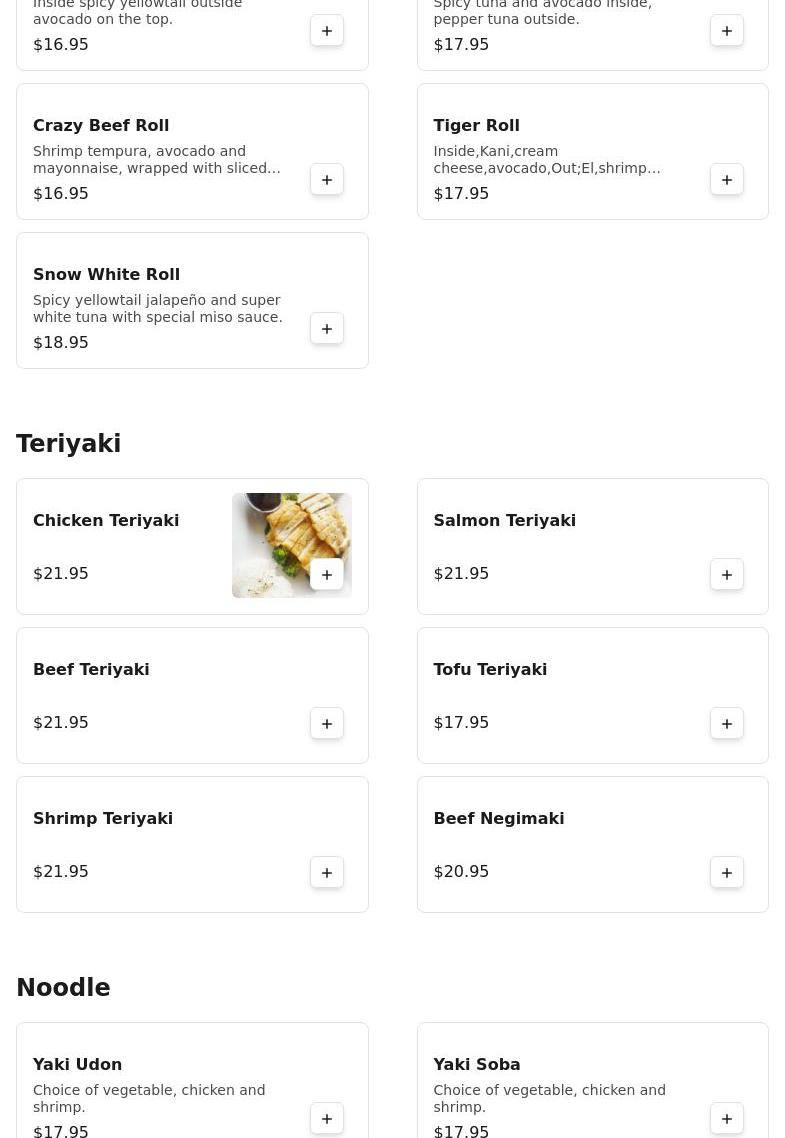Add Shrimp Teriyaki to cart

(327, 873)
